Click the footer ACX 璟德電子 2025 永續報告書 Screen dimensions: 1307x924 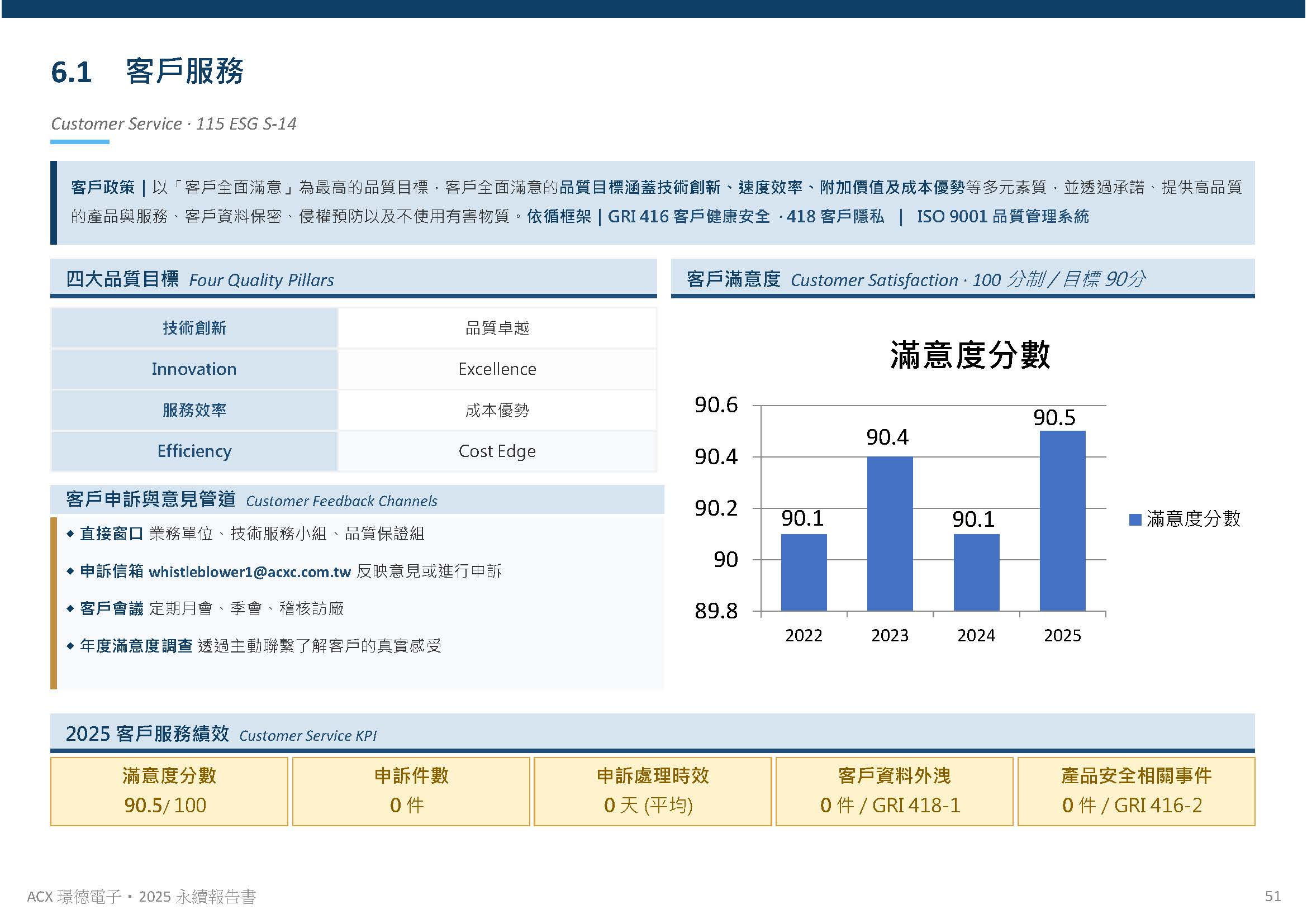tap(142, 897)
